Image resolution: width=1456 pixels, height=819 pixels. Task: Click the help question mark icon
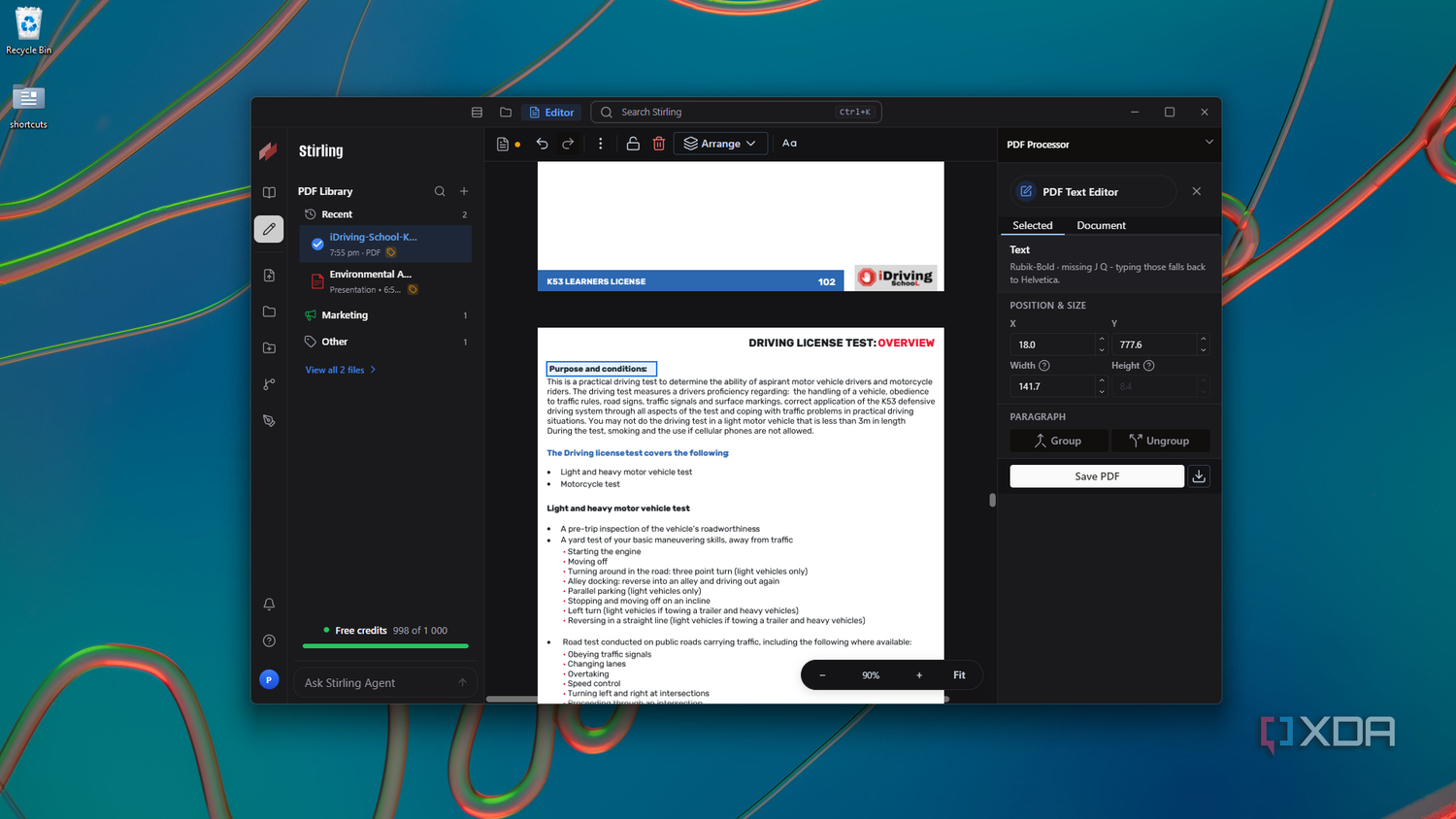pyautogui.click(x=269, y=640)
